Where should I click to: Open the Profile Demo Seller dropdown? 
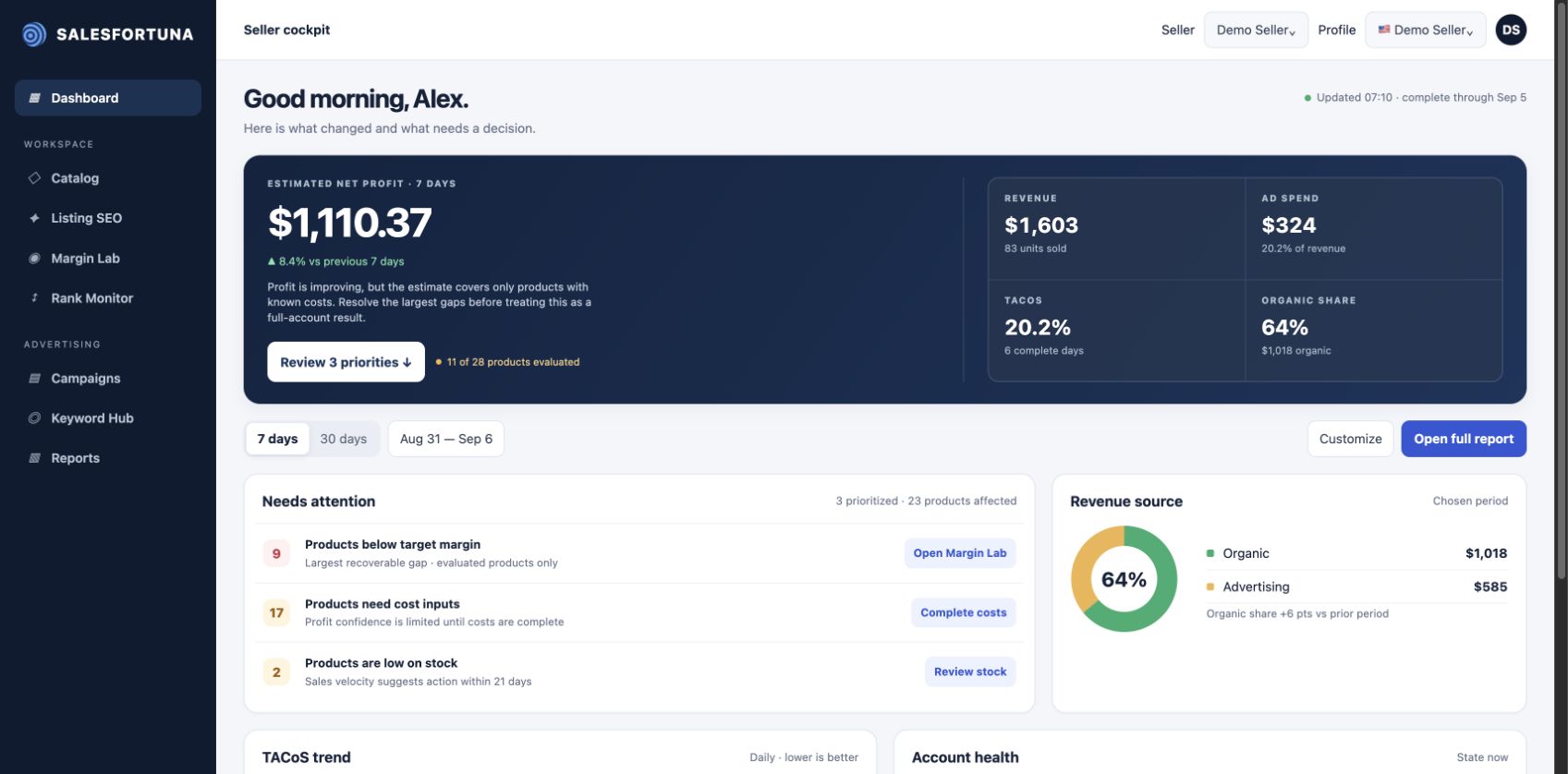coord(1425,30)
